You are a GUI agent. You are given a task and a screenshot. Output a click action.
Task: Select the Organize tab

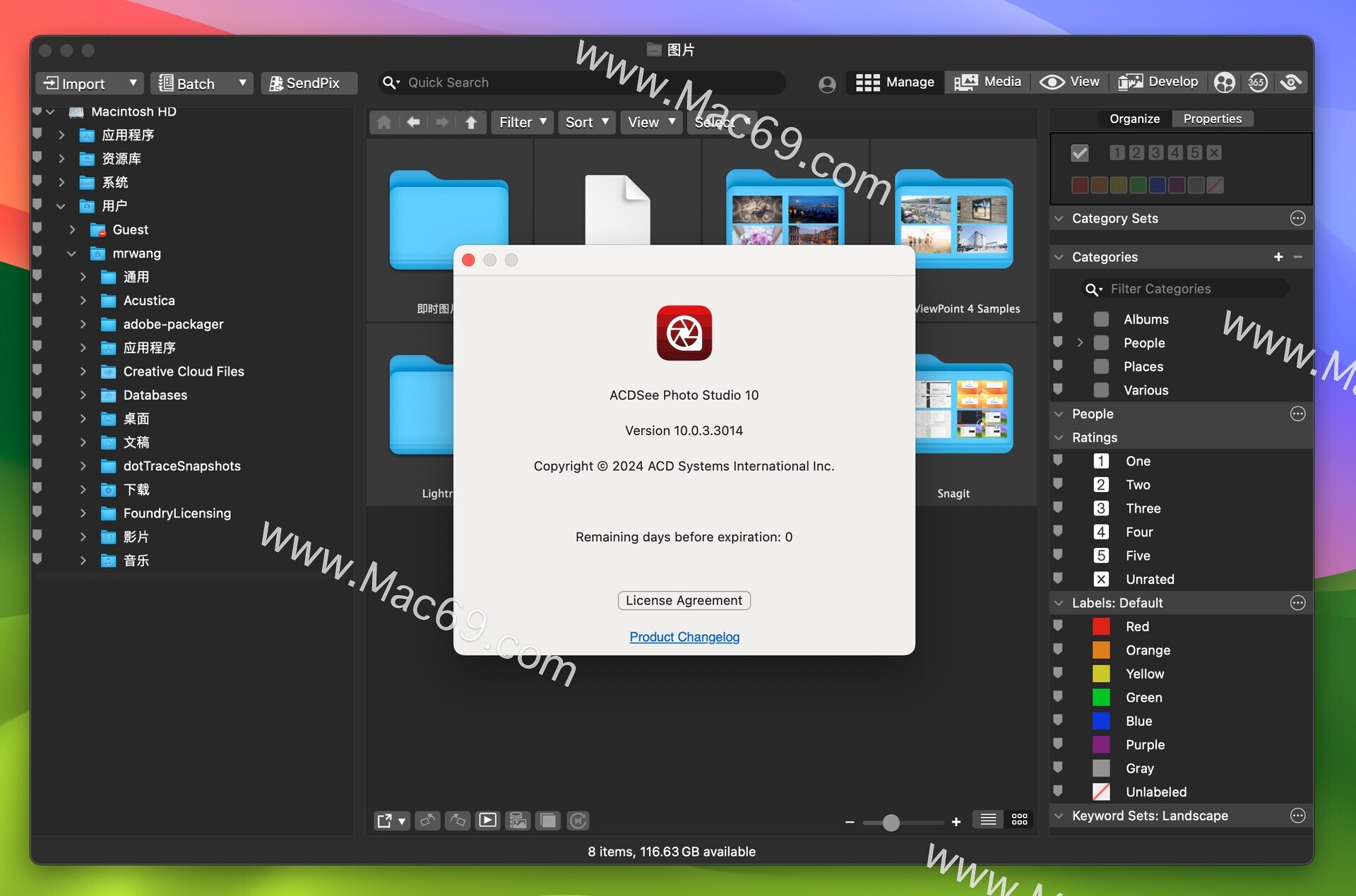coord(1134,119)
